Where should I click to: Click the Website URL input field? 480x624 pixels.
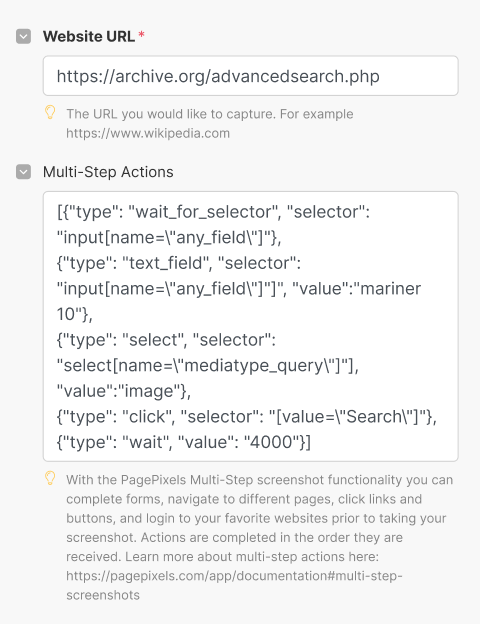pos(251,76)
